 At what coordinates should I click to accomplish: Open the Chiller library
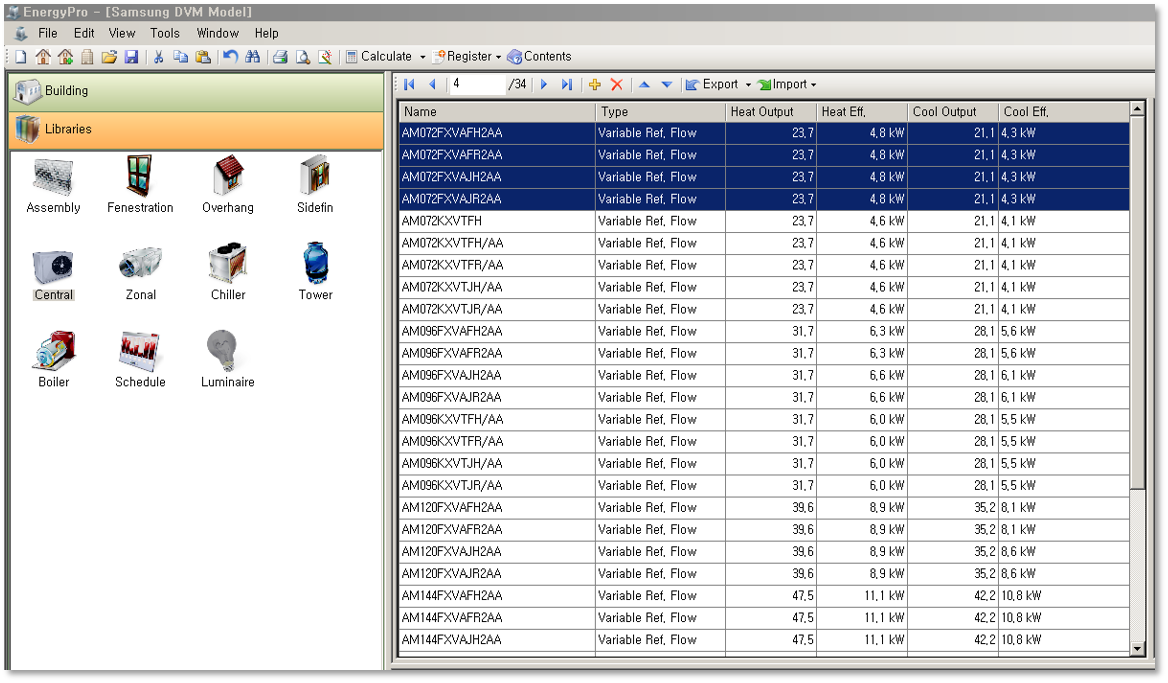pyautogui.click(x=228, y=273)
